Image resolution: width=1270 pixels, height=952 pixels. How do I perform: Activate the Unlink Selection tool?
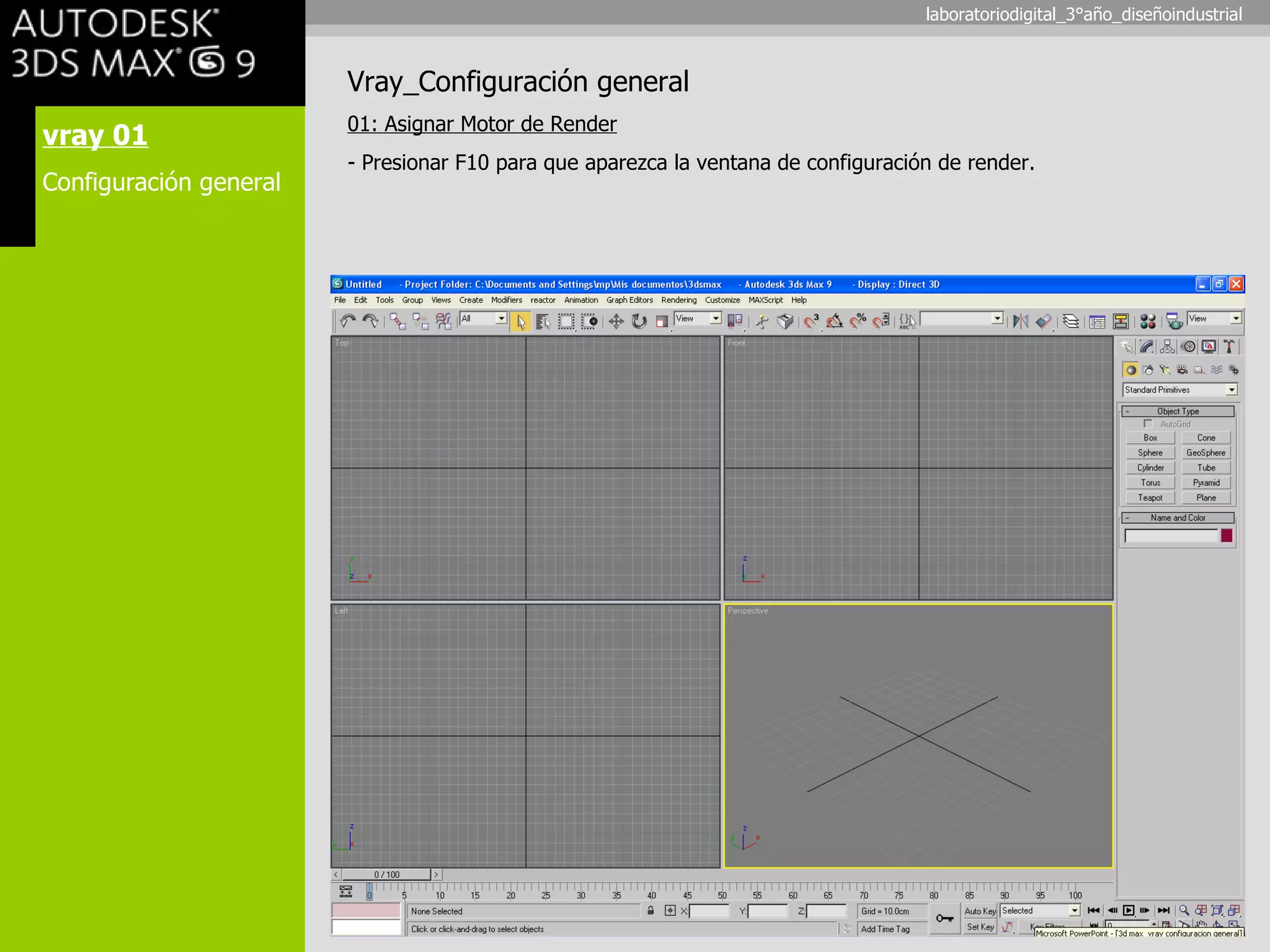coord(420,321)
